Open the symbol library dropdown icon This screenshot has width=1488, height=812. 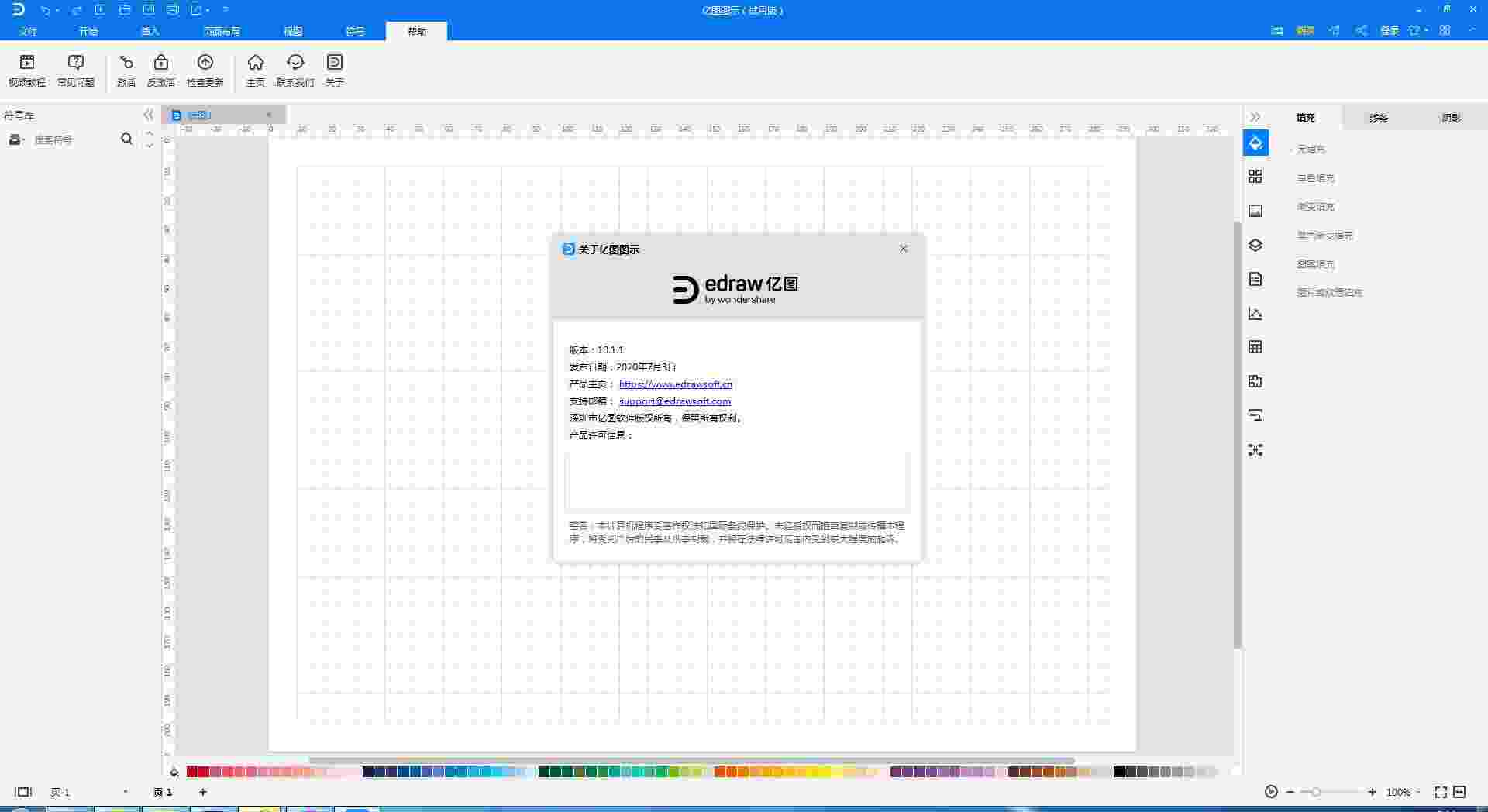[16, 139]
